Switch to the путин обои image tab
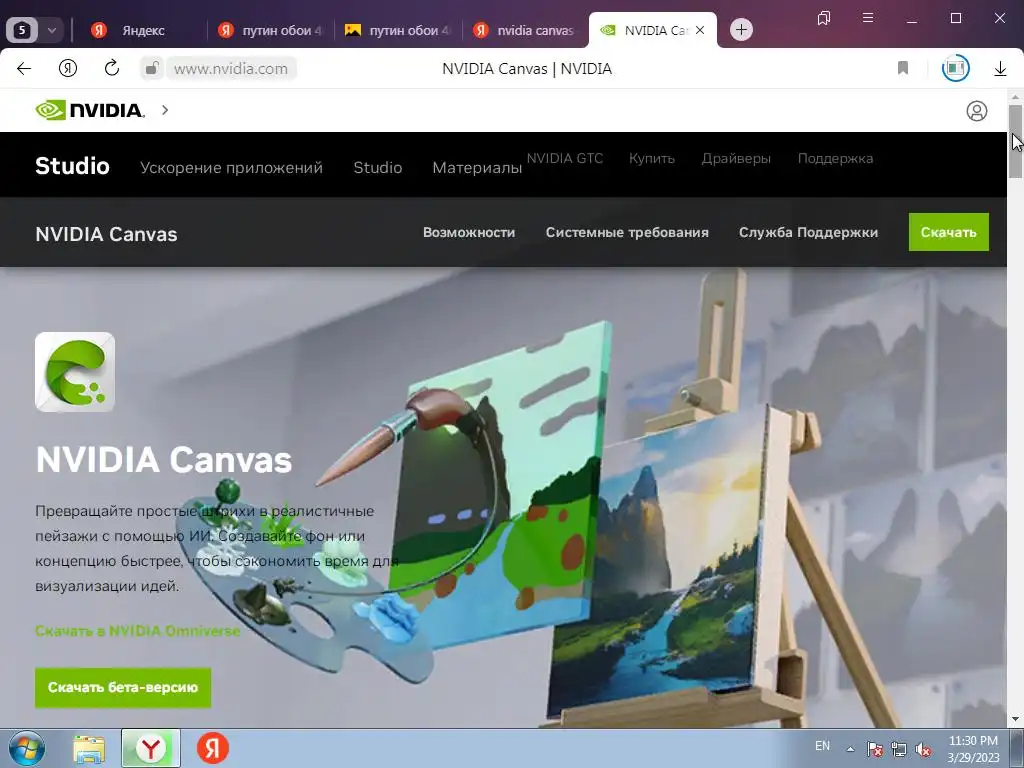The image size is (1024, 768). [x=398, y=30]
